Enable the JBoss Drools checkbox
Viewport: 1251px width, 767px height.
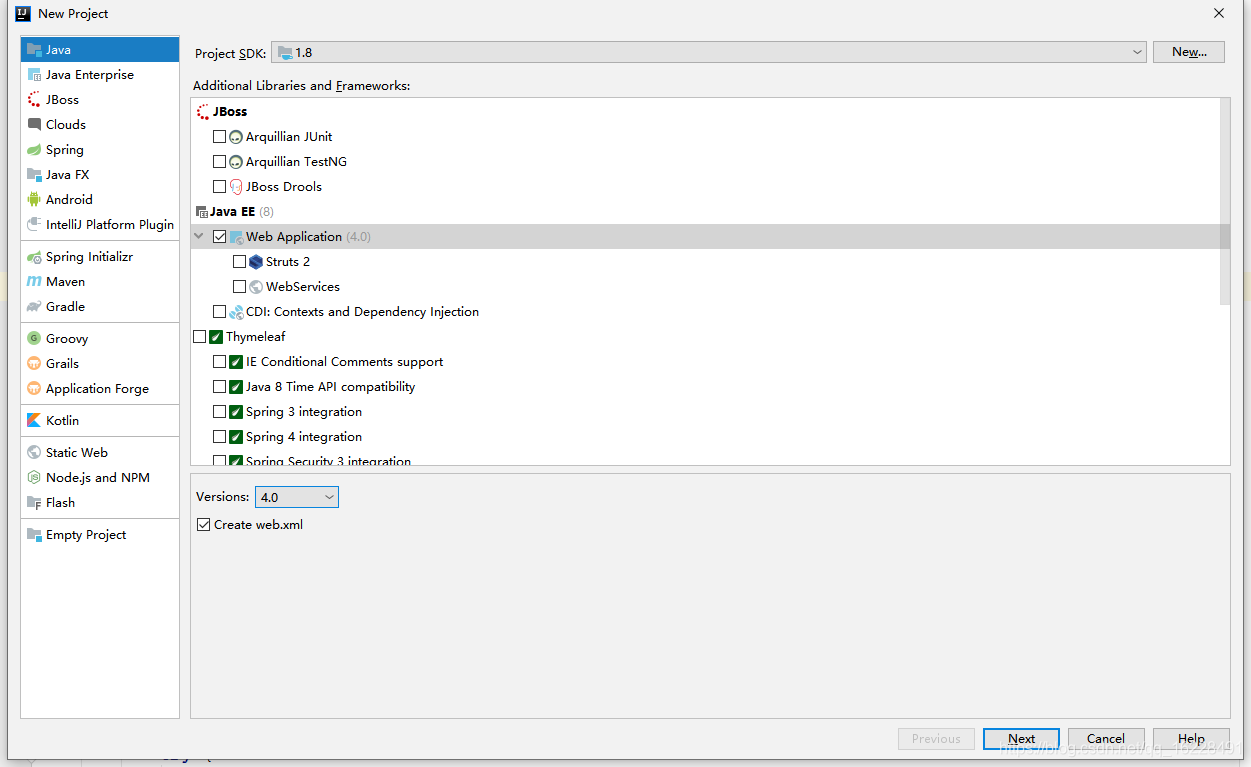[x=219, y=186]
